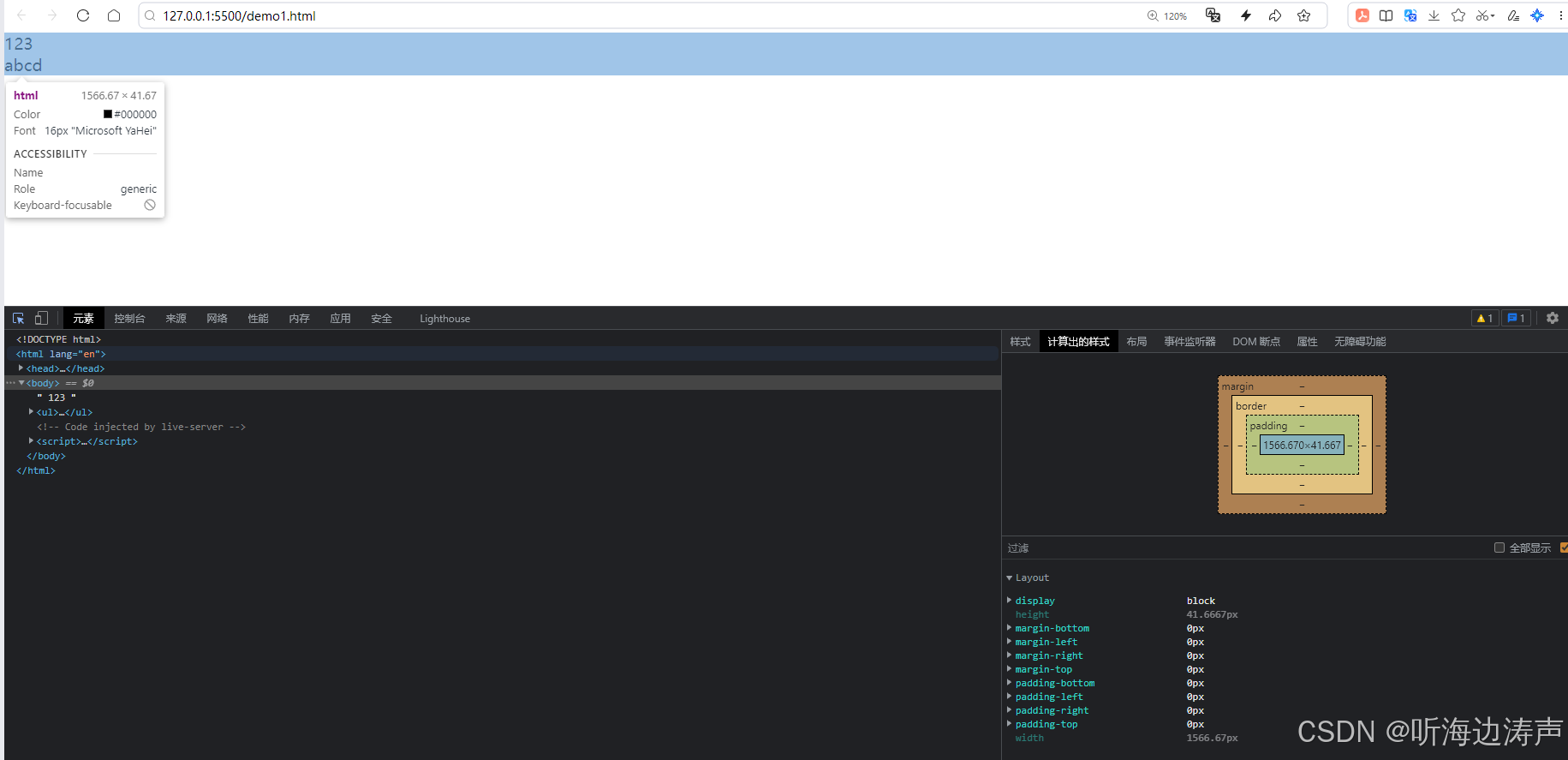Image resolution: width=1568 pixels, height=760 pixels.
Task: Switch to the 来源 tab
Action: point(176,319)
